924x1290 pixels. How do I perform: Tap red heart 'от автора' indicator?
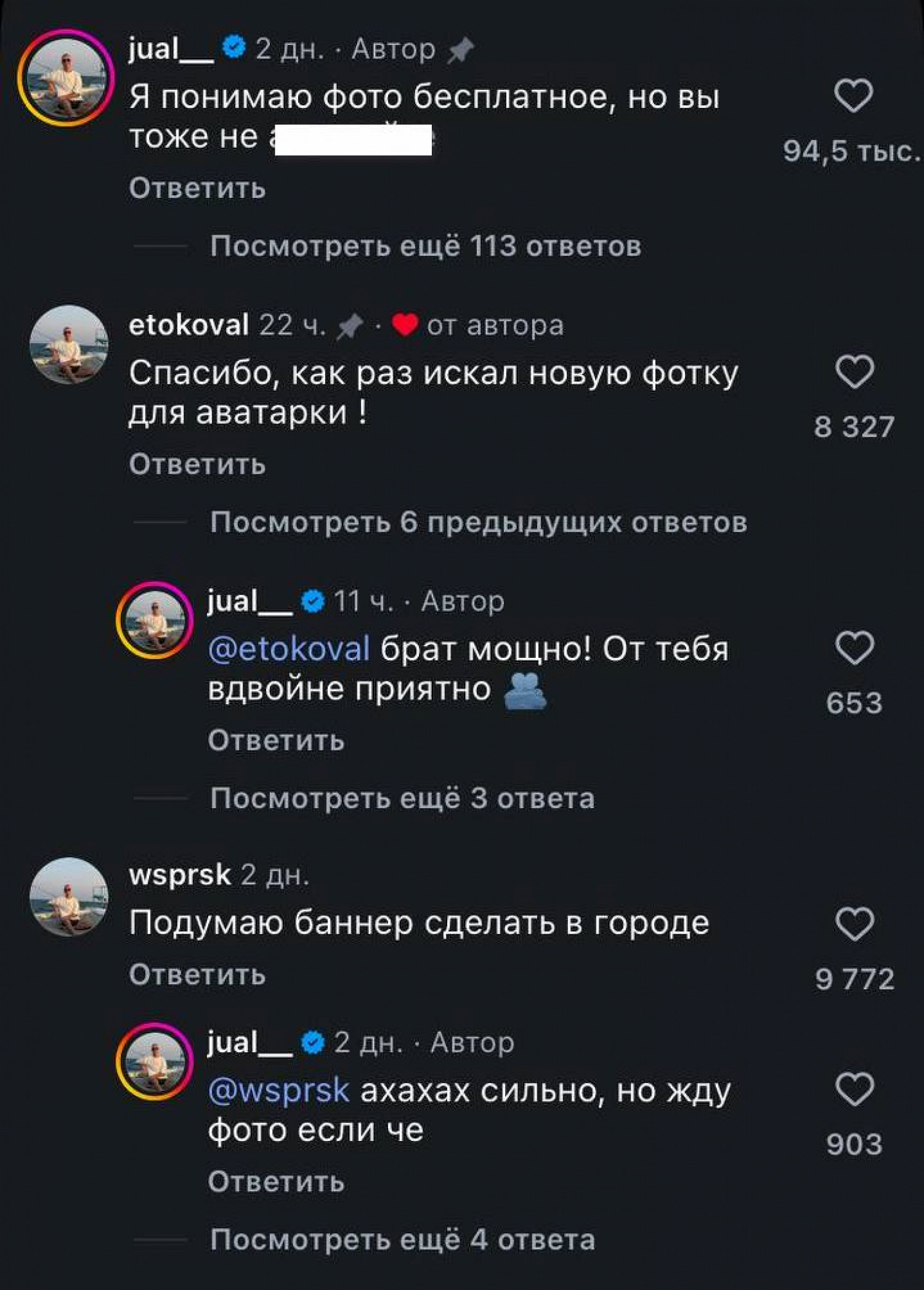405,325
